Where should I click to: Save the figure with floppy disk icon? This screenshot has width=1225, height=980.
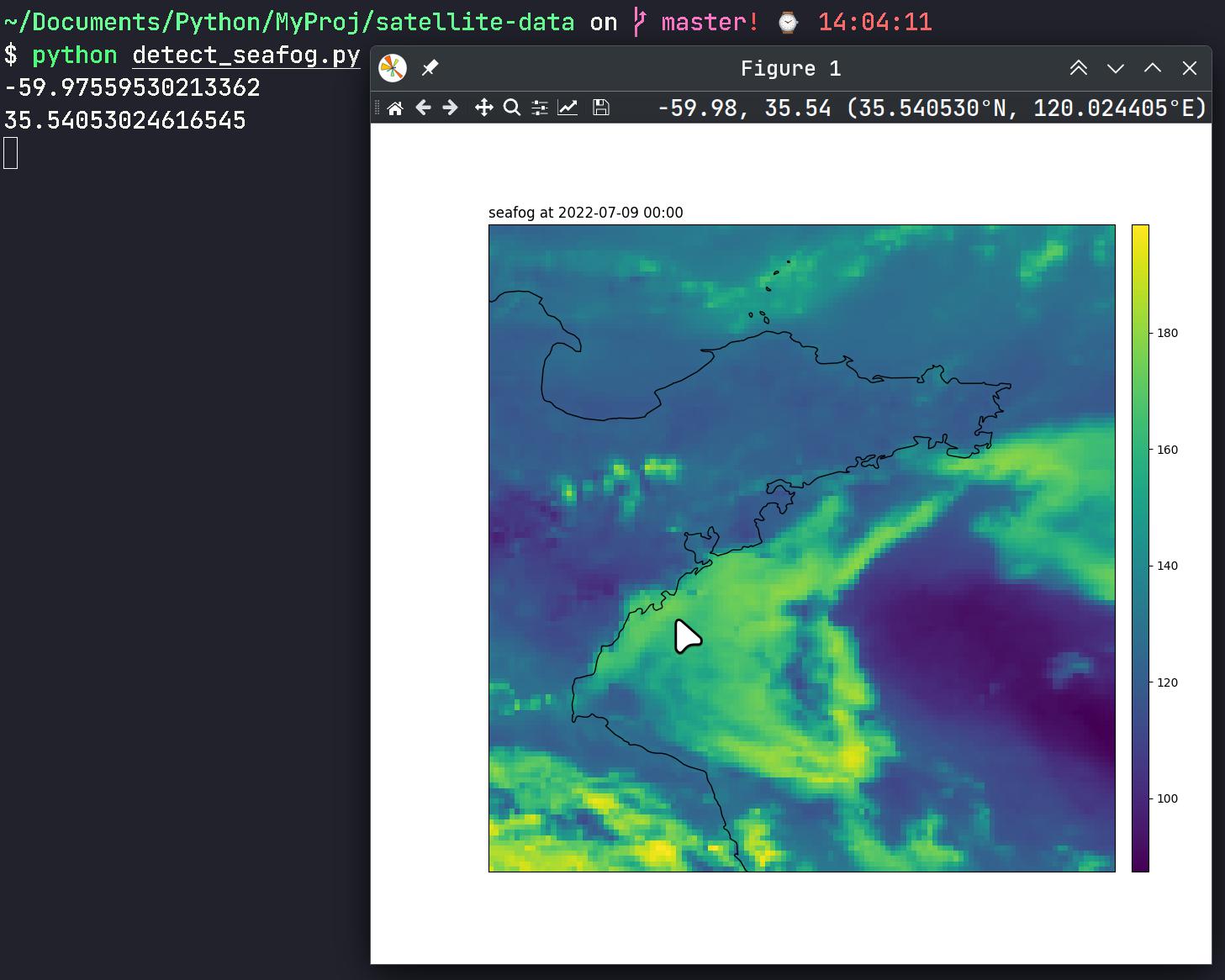click(600, 108)
